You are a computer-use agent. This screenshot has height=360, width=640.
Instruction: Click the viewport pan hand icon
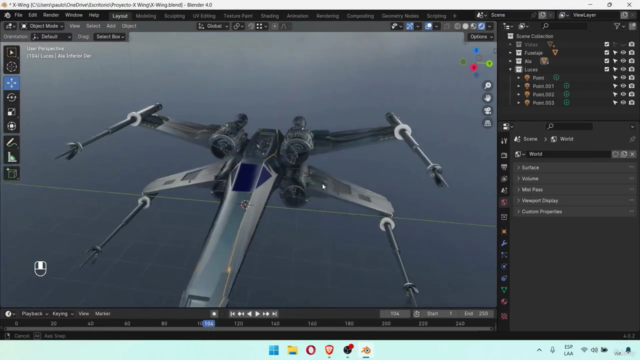pos(487,98)
